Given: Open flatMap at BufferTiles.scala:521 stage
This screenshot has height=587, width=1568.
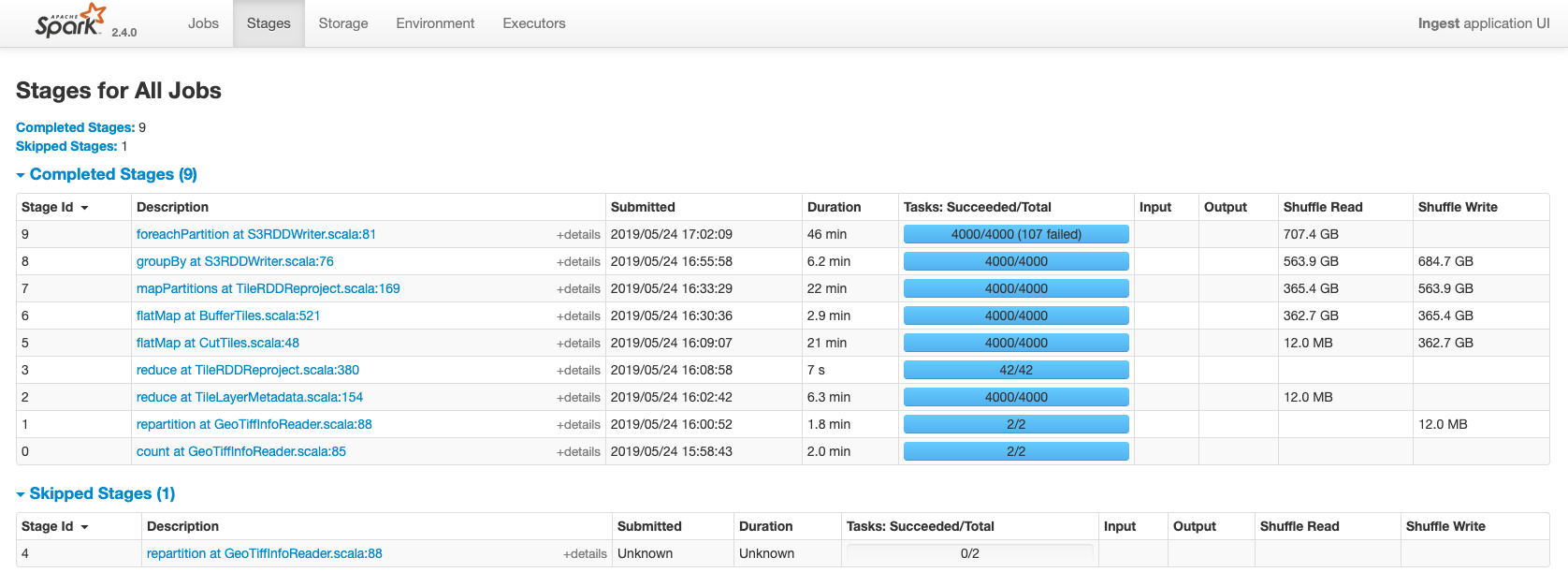Looking at the screenshot, I should click(228, 316).
